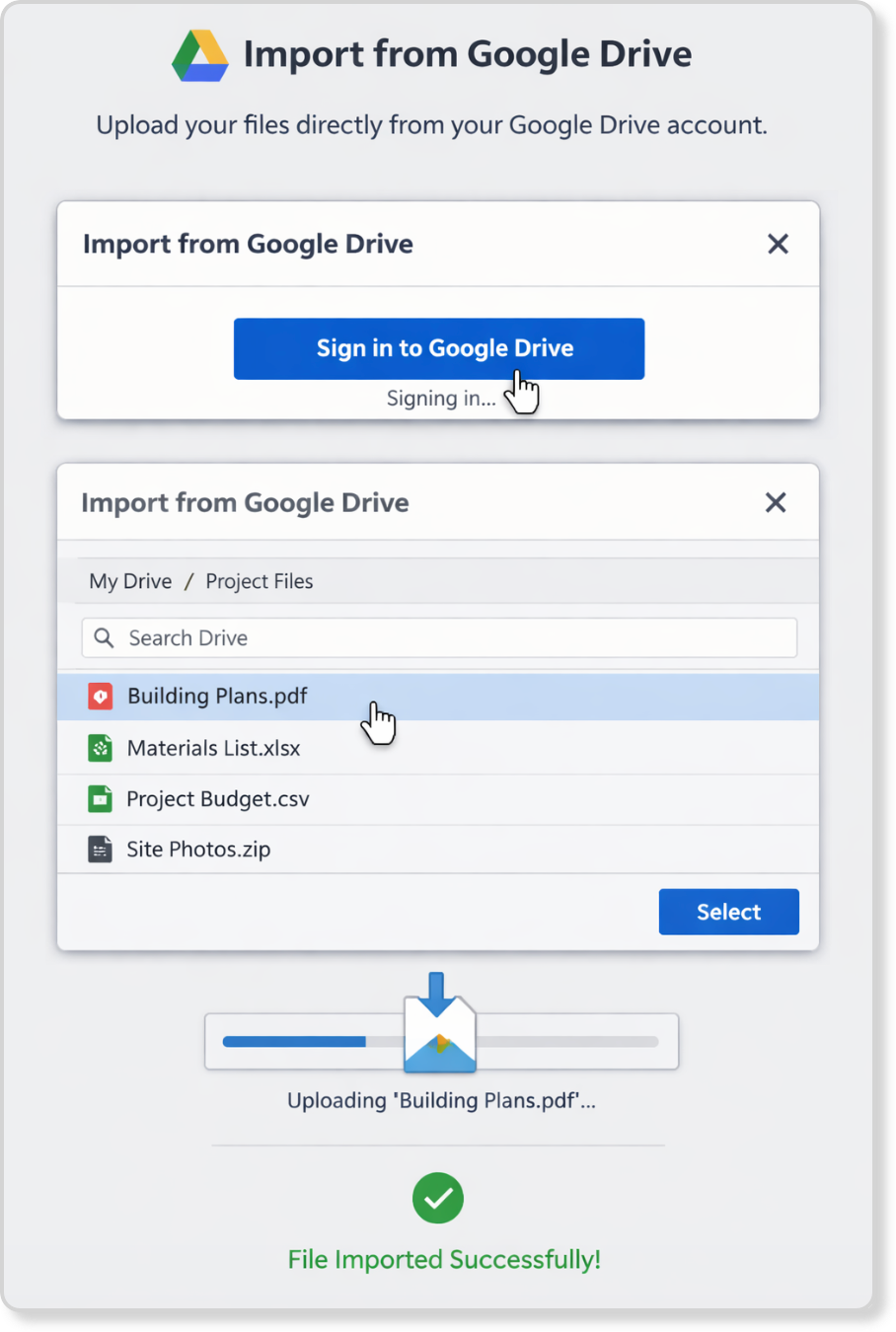Screen dimensions: 896x1332
Task: Close the file browser Import dialog
Action: [x=776, y=502]
